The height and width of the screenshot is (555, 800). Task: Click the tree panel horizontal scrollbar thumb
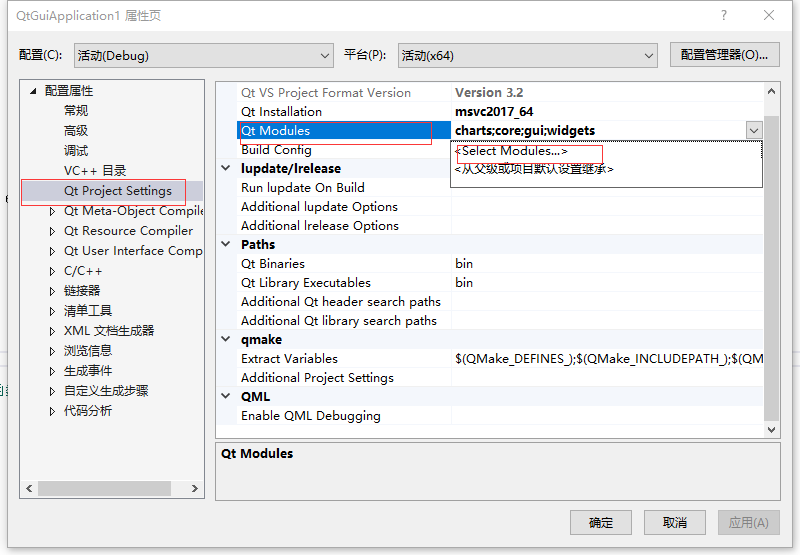coord(104,488)
